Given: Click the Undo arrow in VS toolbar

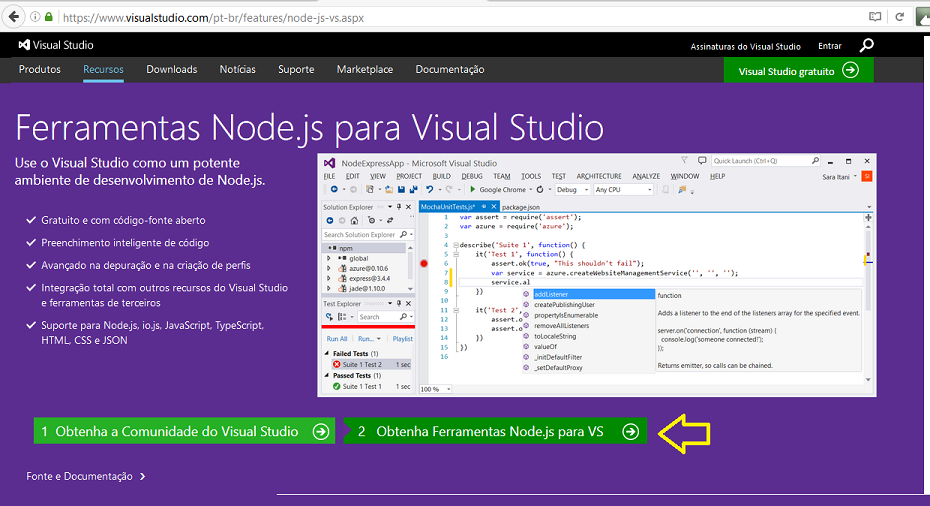Looking at the screenshot, I should click(429, 189).
